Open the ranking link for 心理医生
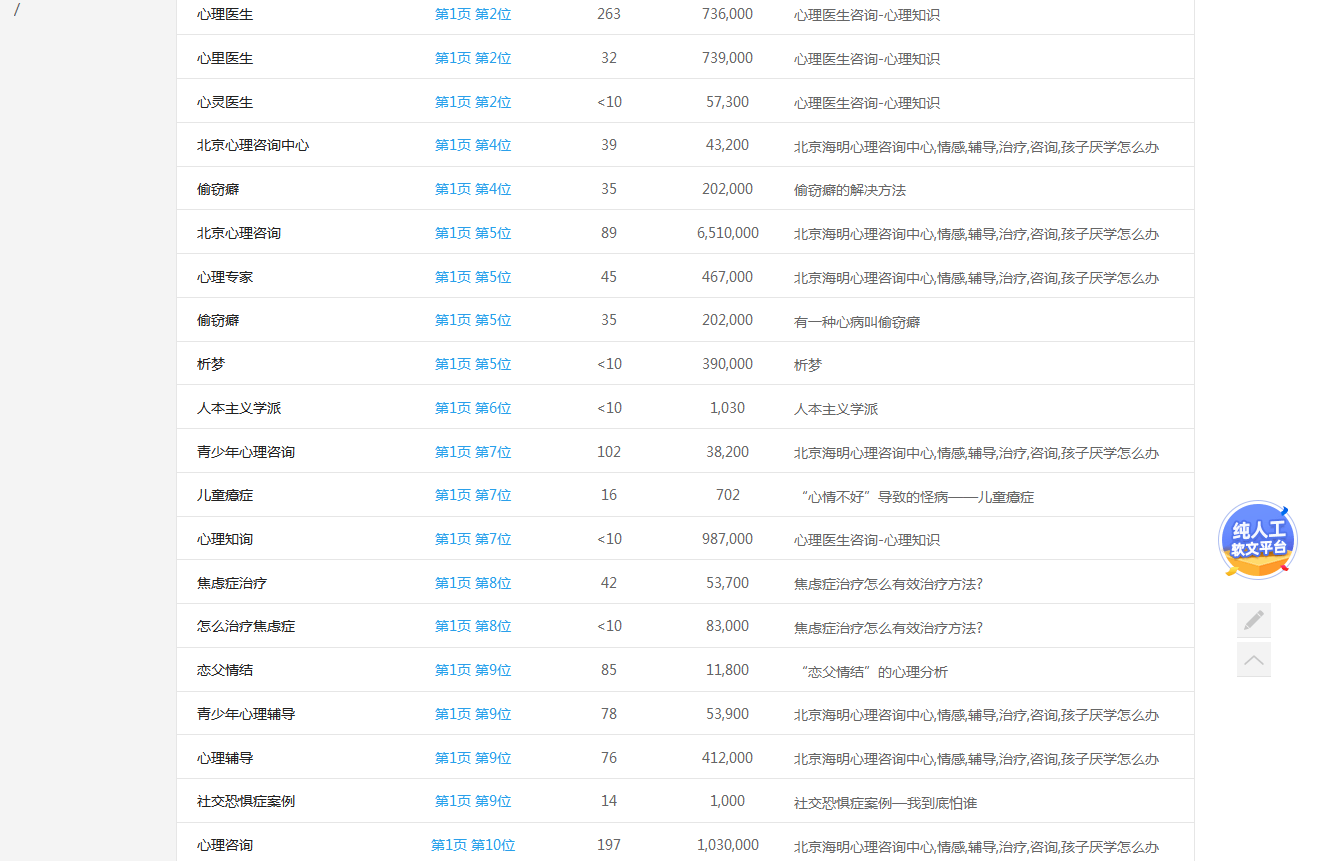 point(472,14)
